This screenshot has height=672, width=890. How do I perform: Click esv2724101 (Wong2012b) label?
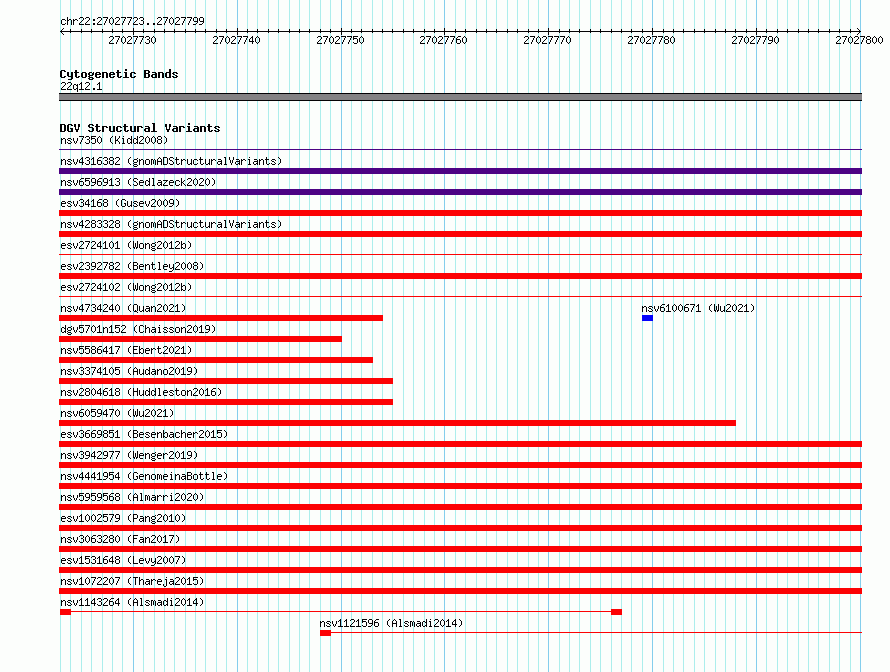click(x=126, y=245)
